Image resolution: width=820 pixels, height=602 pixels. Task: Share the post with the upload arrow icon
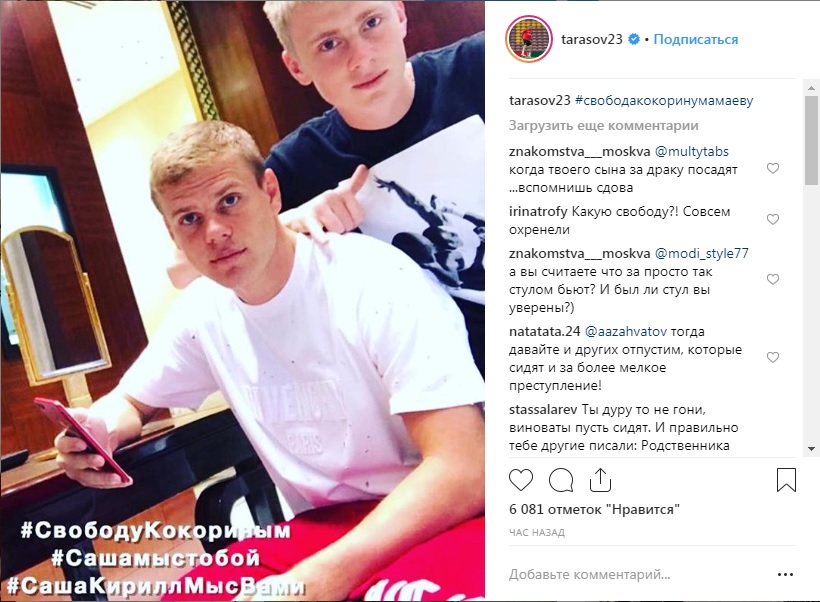(x=600, y=480)
